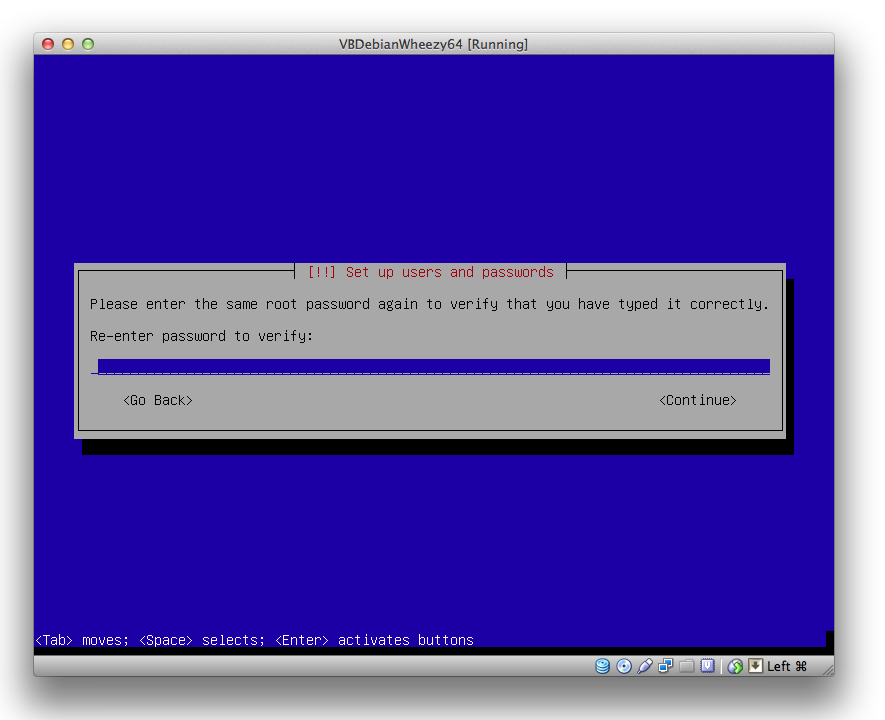885x720 pixels.
Task: Click the 'Set up users and passwords' heading
Action: 430,272
